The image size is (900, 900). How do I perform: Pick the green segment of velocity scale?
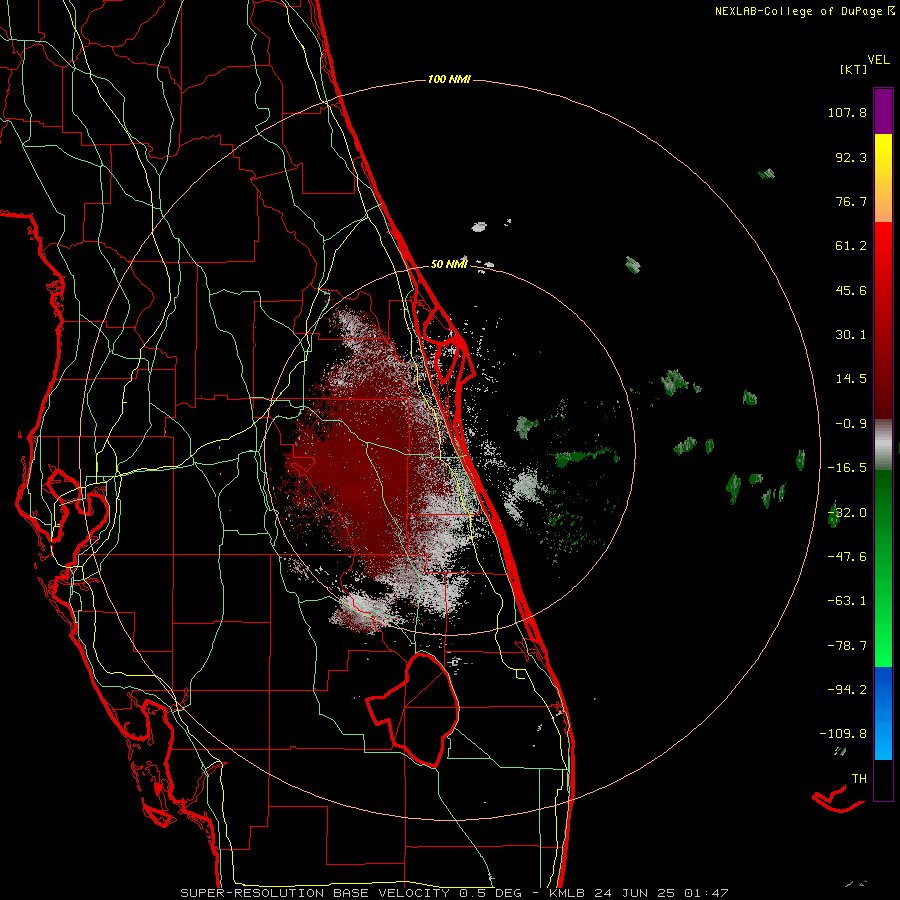click(x=883, y=568)
